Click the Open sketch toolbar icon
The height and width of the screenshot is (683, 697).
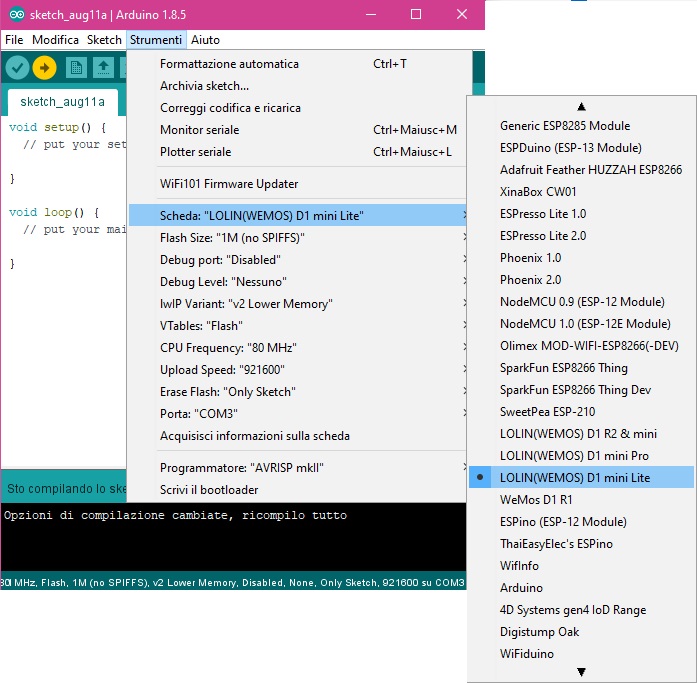103,68
